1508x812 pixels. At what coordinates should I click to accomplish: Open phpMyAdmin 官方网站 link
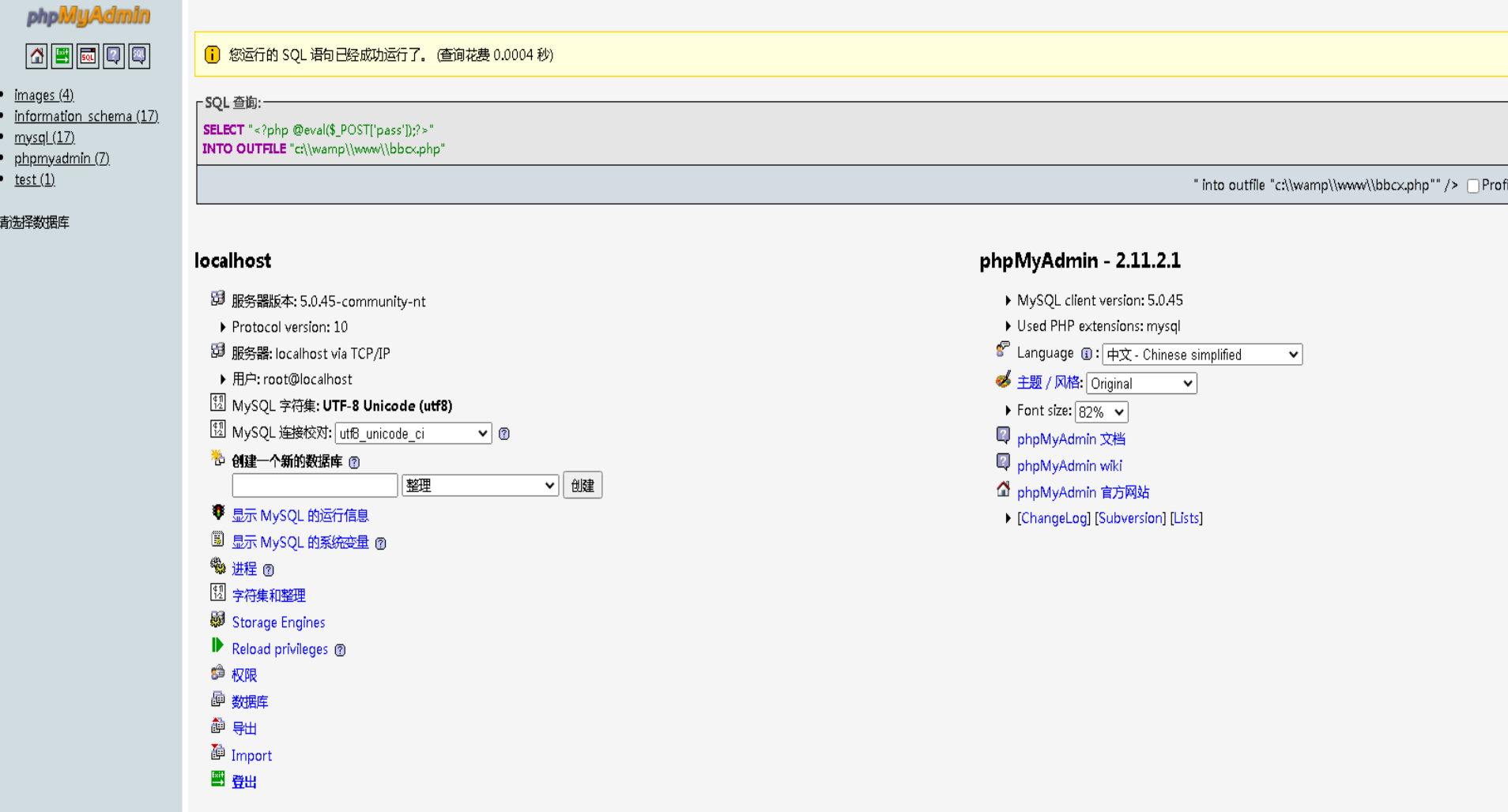pos(1083,493)
